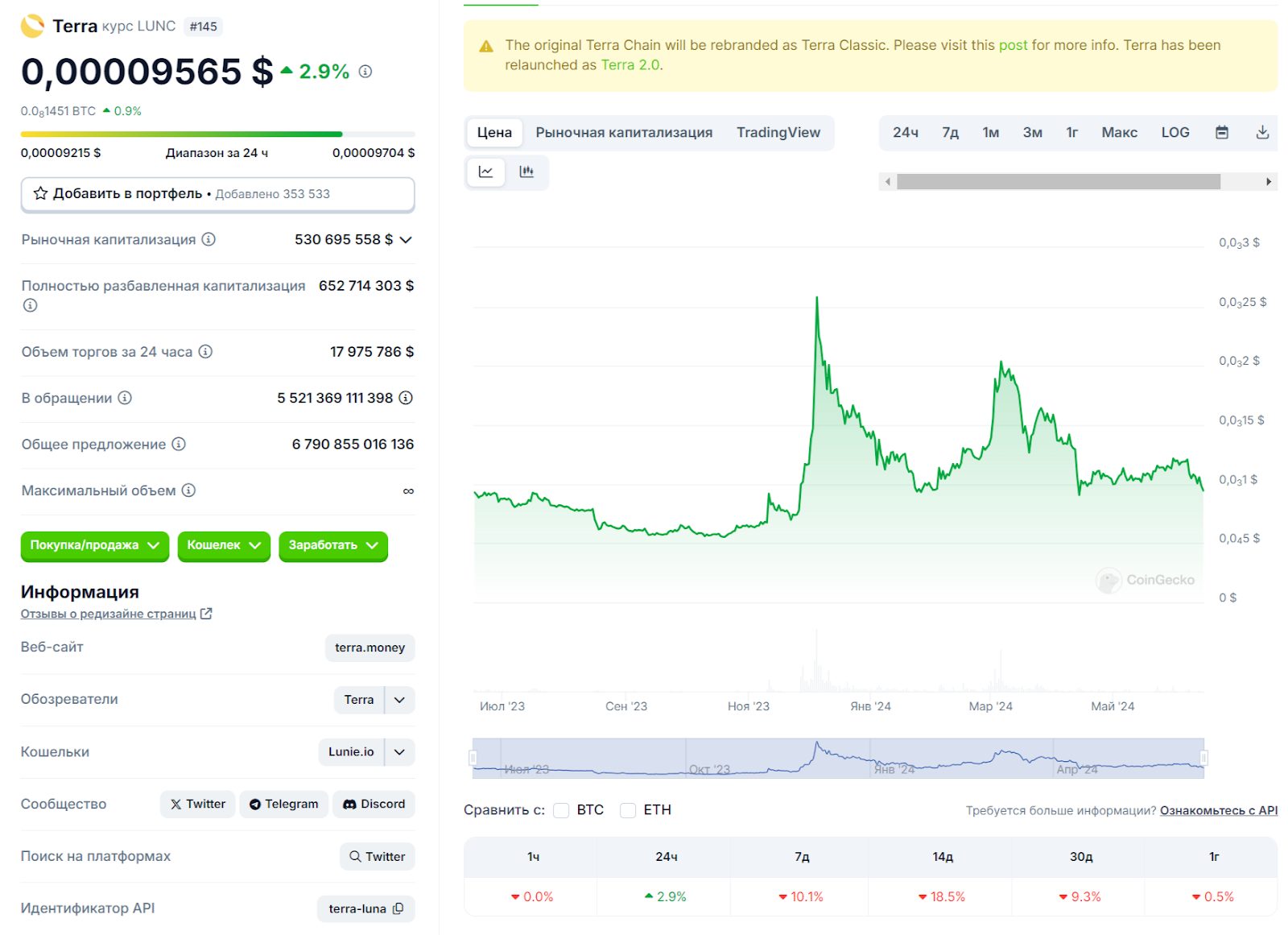
Task: Click the #145 rank badge
Action: tap(204, 27)
